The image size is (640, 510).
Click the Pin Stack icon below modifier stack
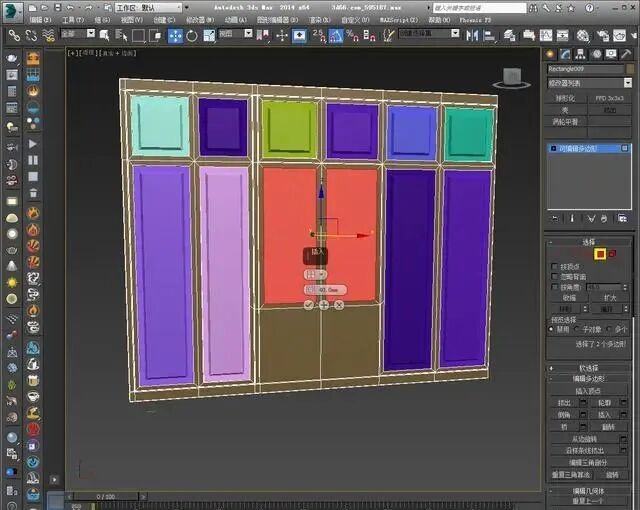(555, 219)
